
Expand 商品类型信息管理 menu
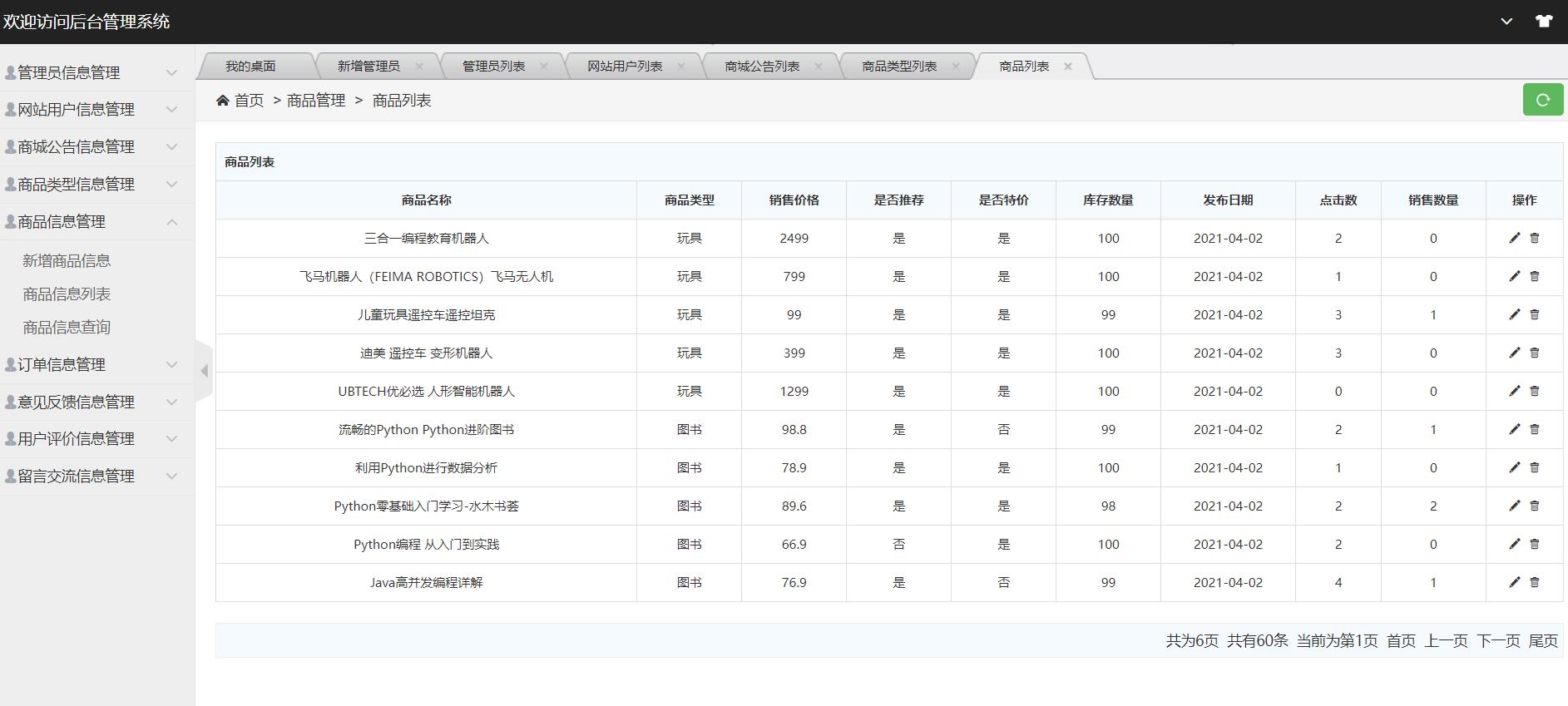(97, 184)
